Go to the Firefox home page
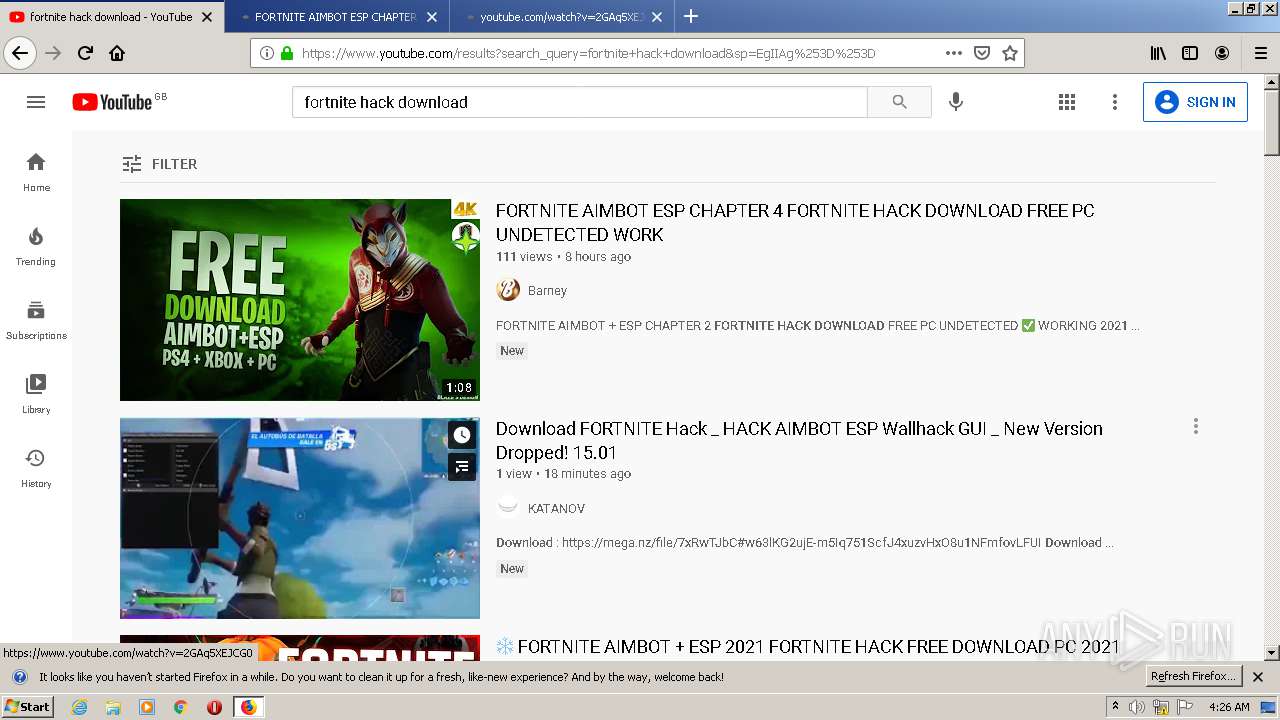 (117, 53)
